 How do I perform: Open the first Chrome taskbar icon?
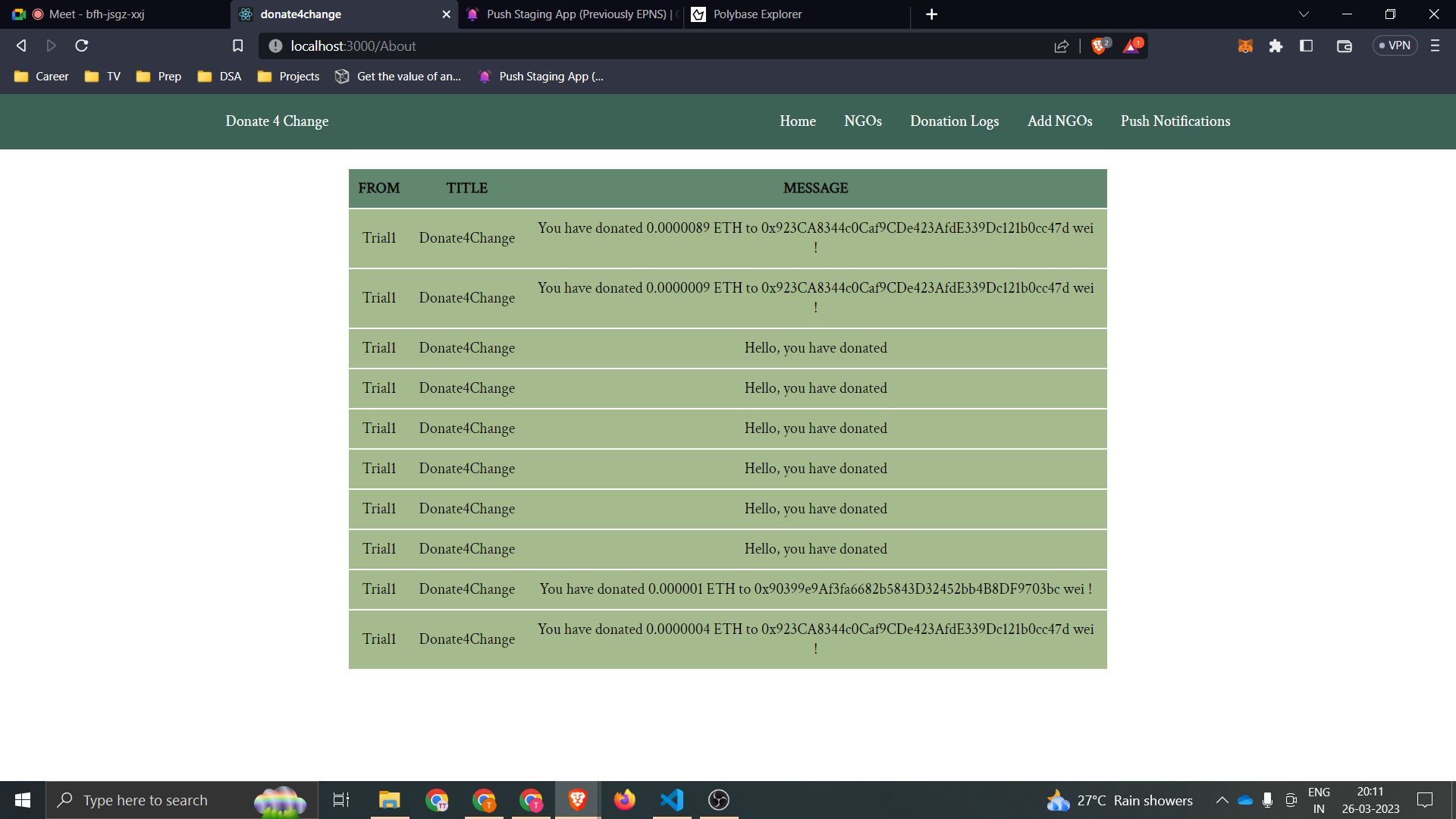point(437,800)
